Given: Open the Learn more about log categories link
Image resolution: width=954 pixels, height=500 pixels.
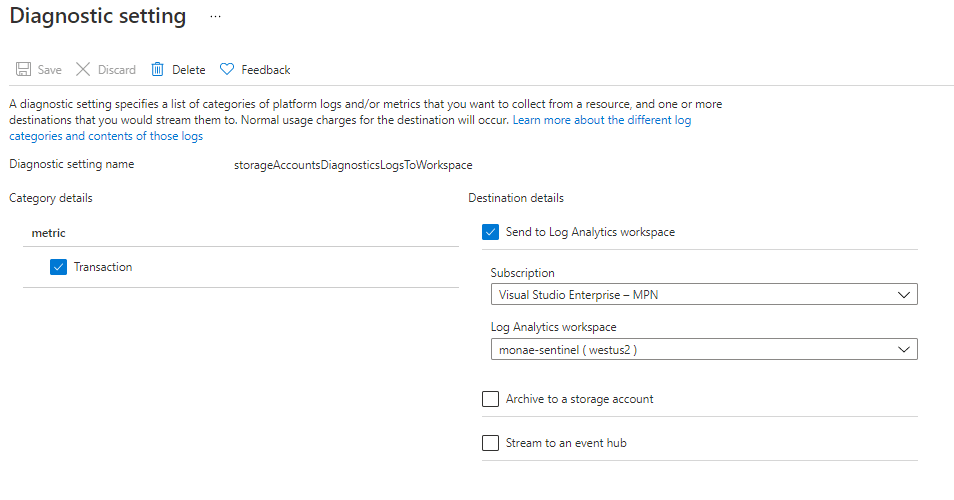Looking at the screenshot, I should 601,120.
